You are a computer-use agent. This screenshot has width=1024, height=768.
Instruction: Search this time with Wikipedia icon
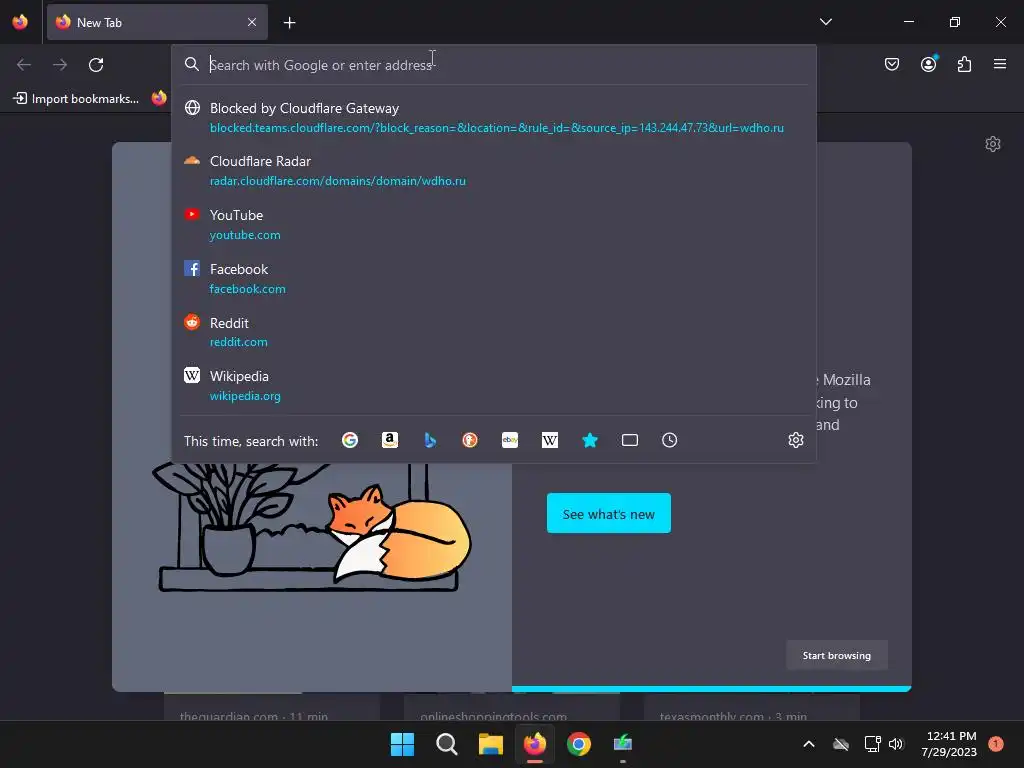click(x=550, y=440)
